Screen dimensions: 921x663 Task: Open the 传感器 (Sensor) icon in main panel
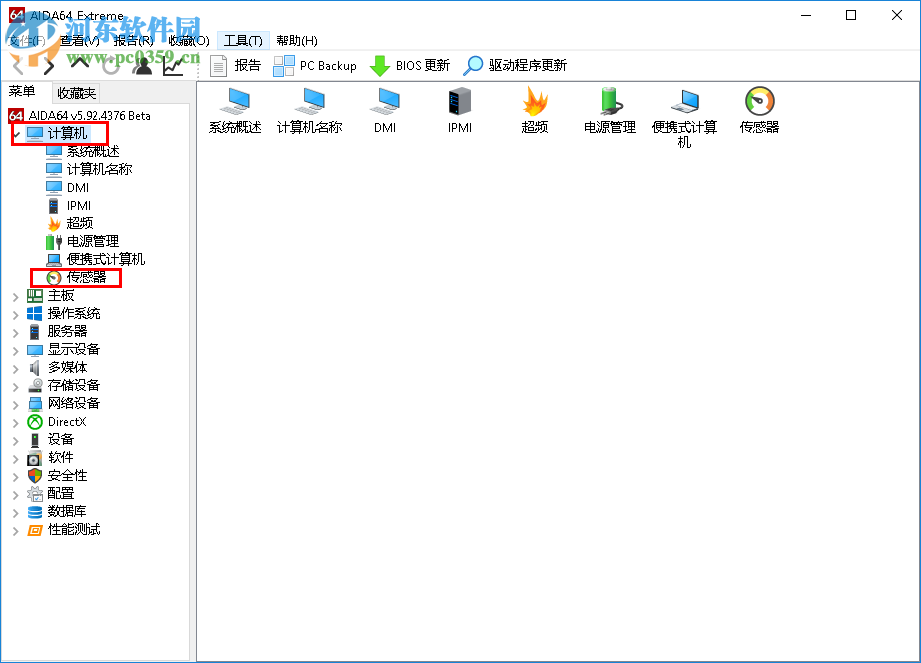point(759,105)
